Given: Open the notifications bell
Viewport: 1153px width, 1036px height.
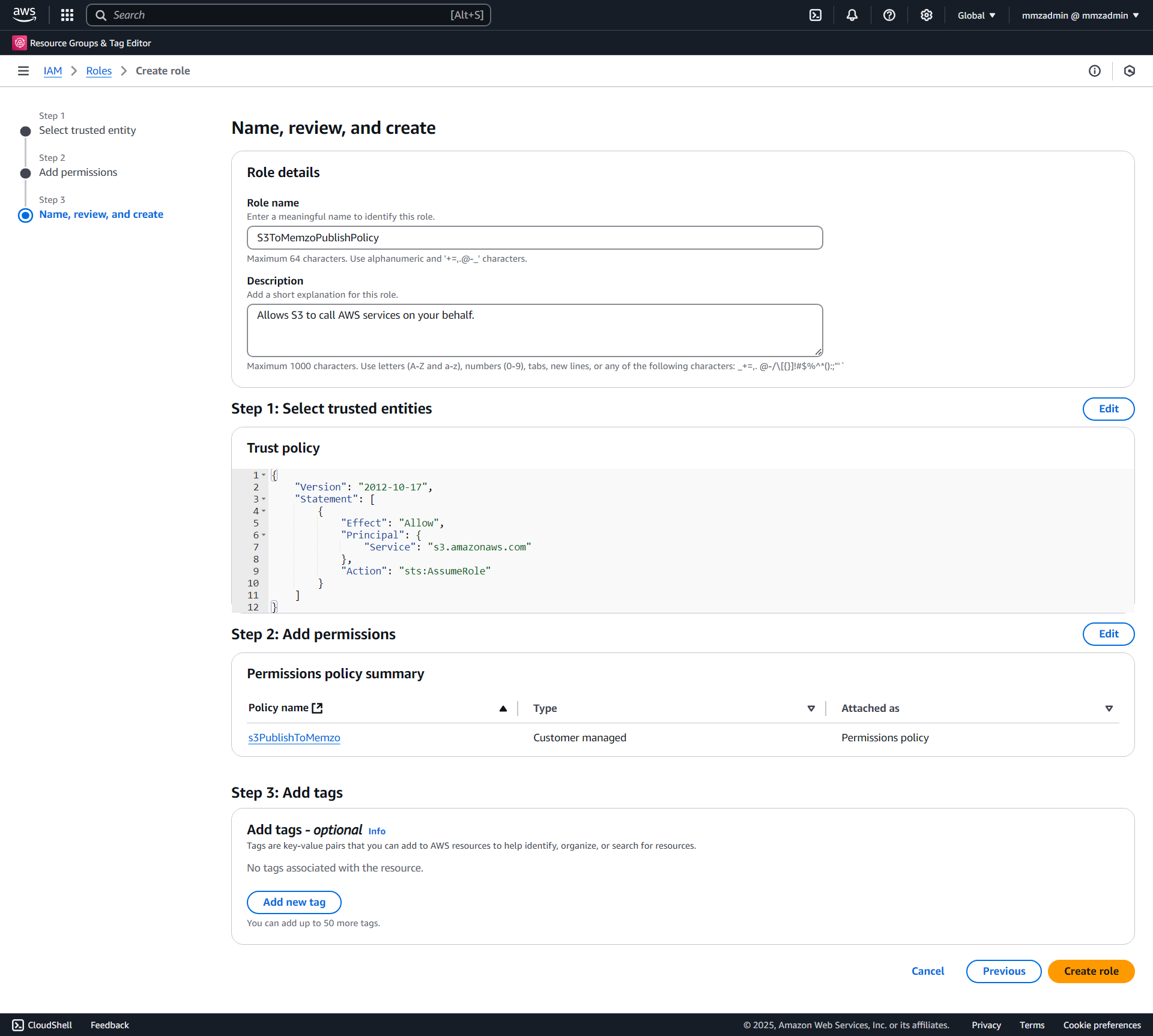Looking at the screenshot, I should coord(852,15).
